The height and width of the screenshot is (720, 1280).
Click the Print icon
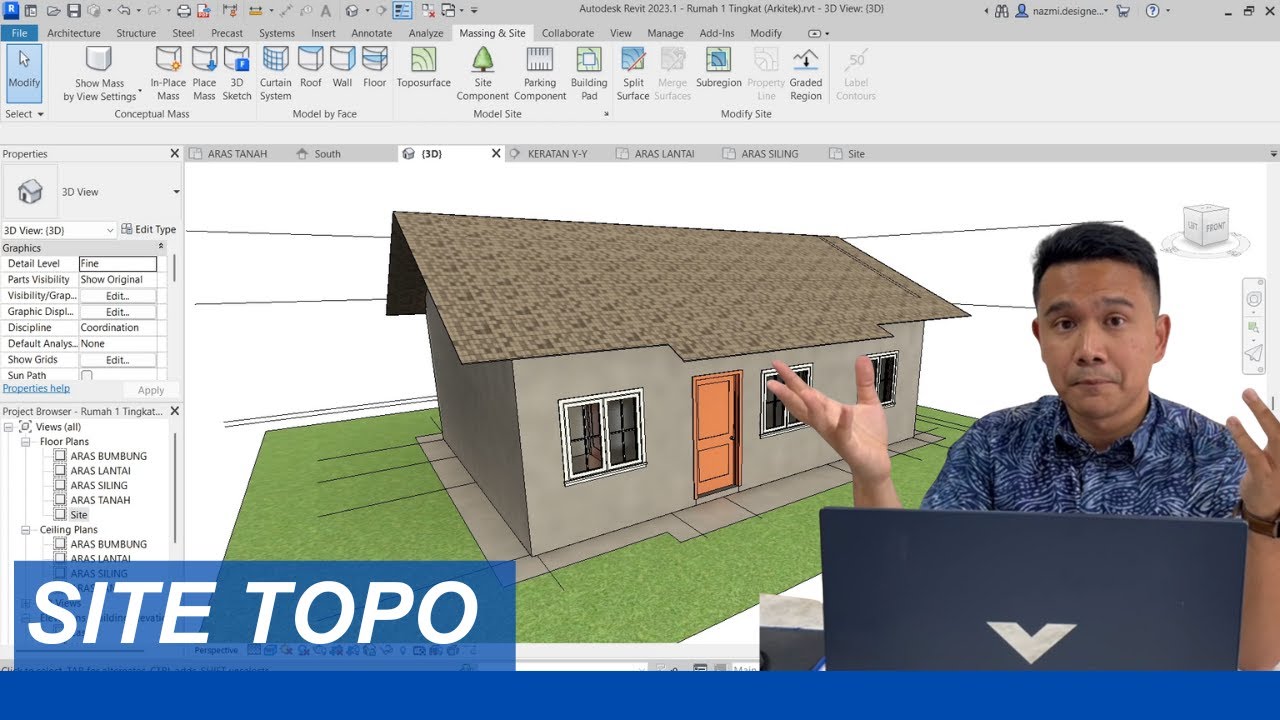[x=183, y=11]
